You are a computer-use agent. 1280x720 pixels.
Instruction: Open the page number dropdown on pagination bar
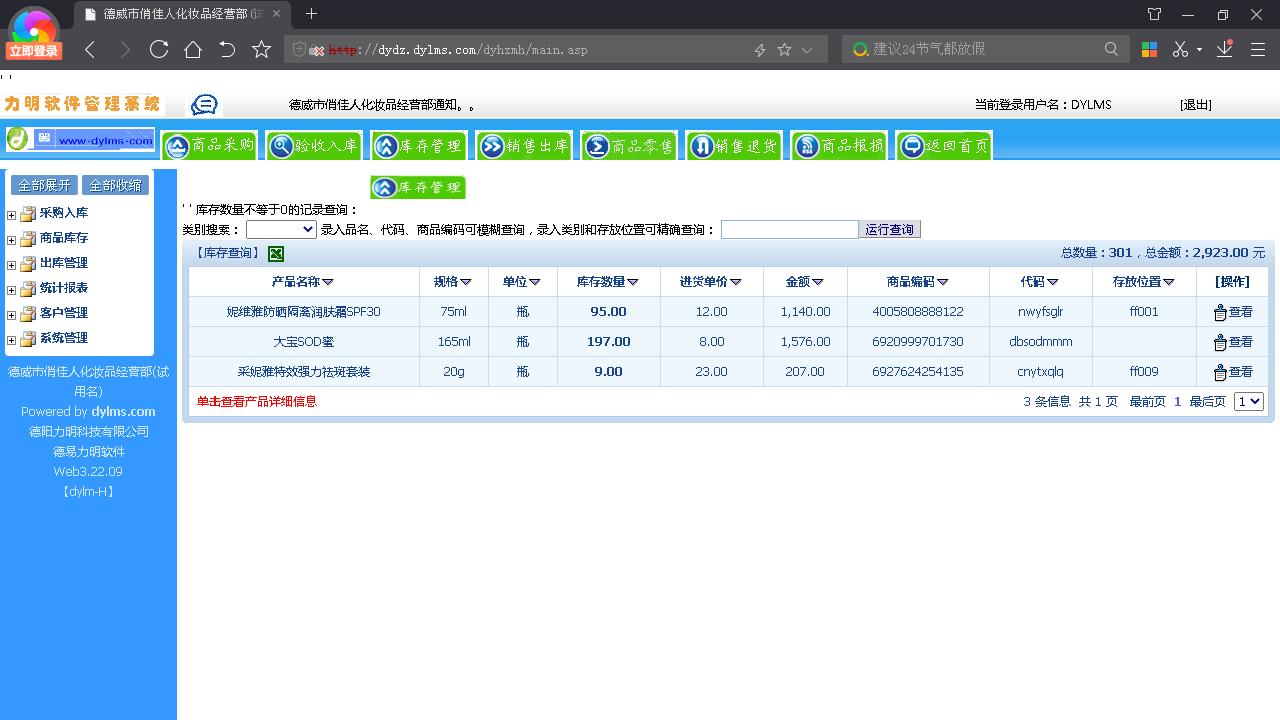(x=1248, y=401)
